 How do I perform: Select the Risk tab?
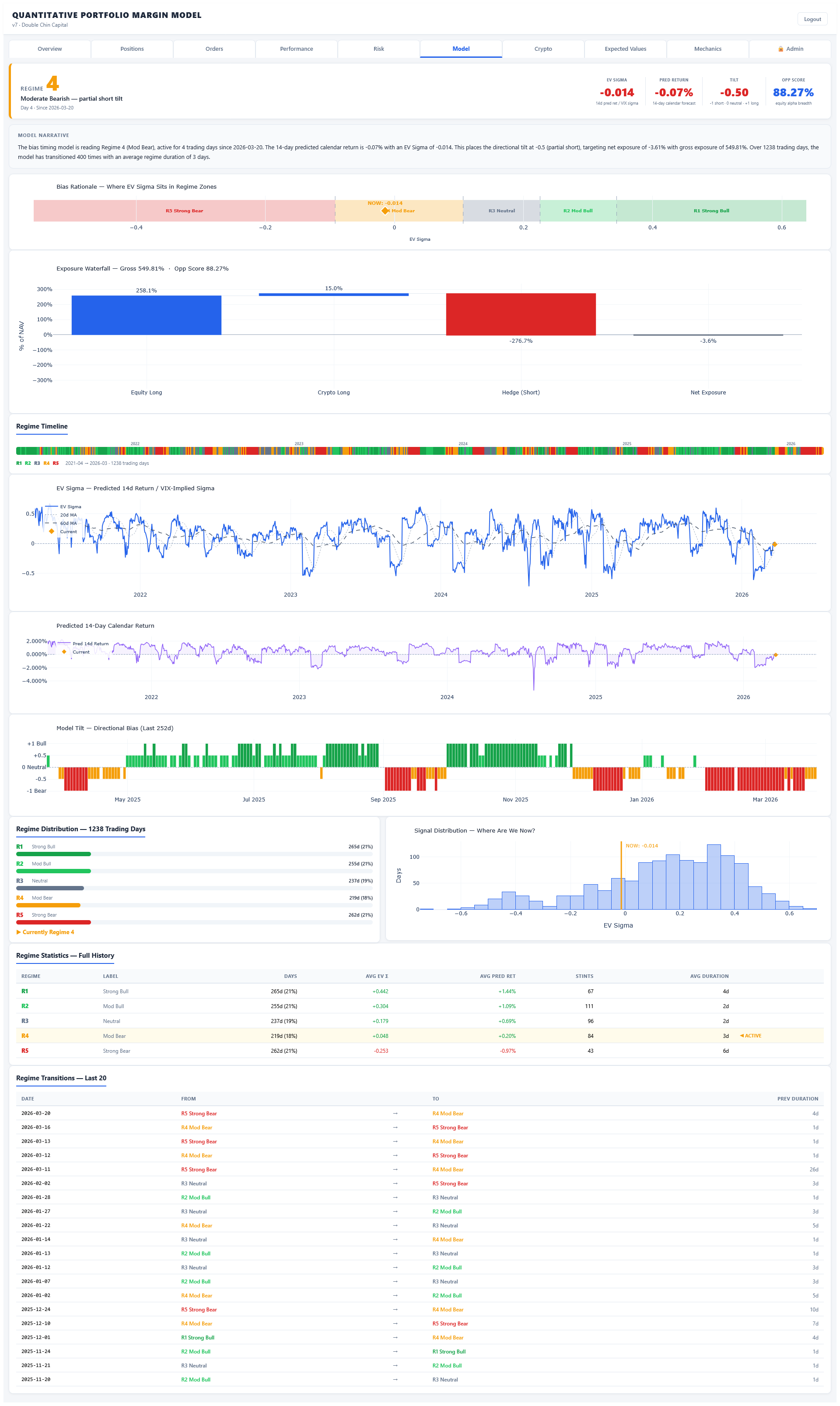[x=379, y=49]
